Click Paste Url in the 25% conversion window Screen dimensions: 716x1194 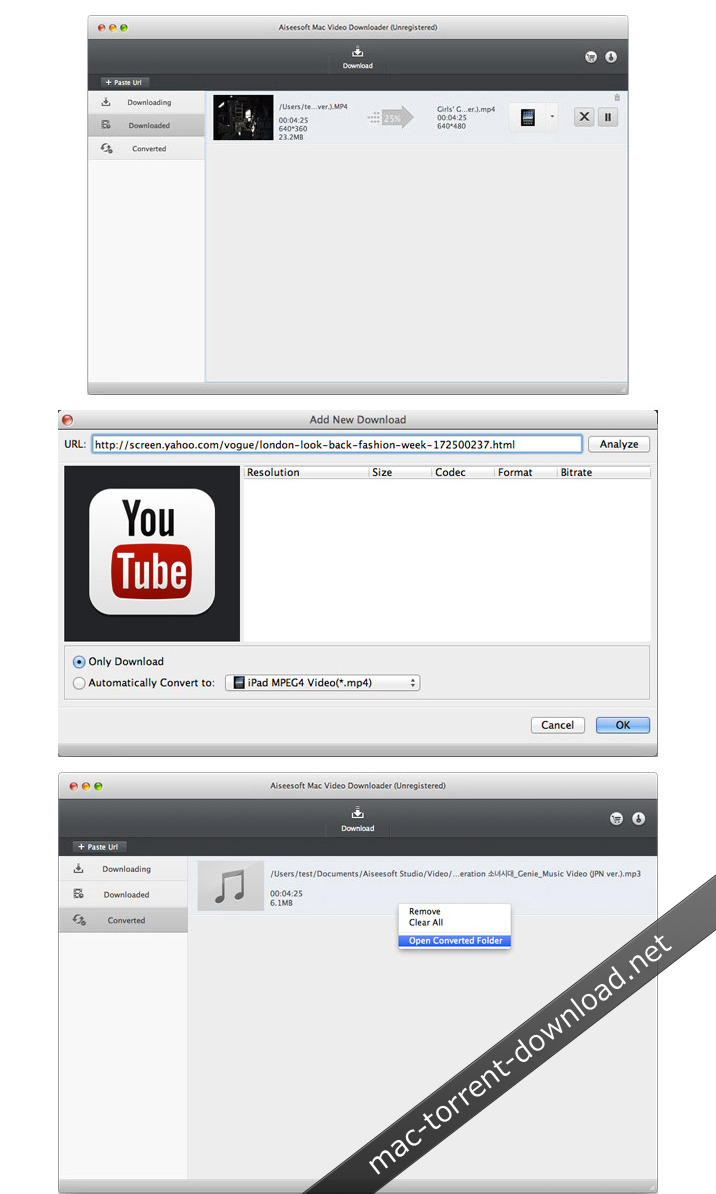[x=124, y=82]
